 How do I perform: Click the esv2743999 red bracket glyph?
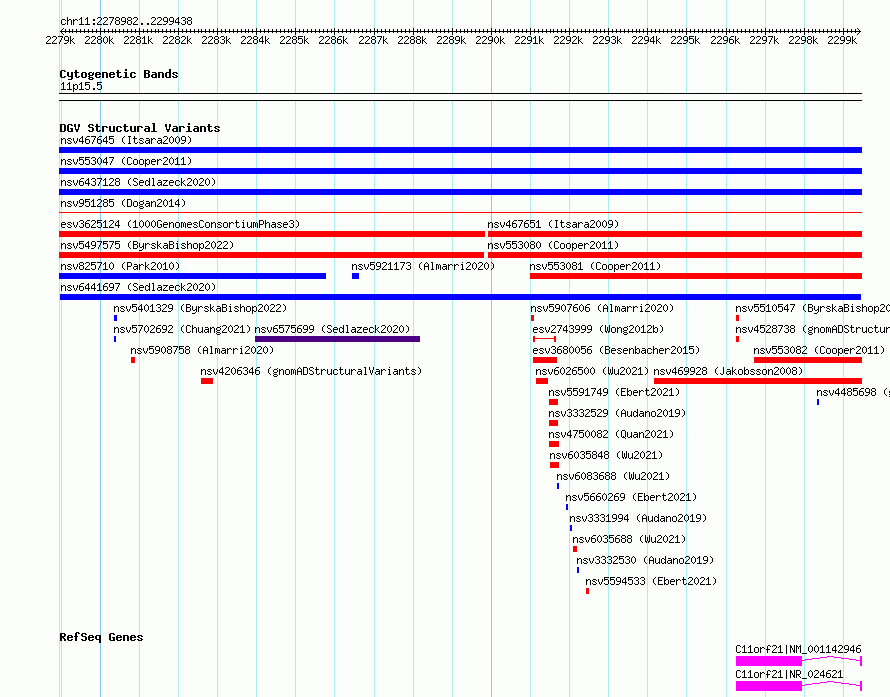[544, 339]
